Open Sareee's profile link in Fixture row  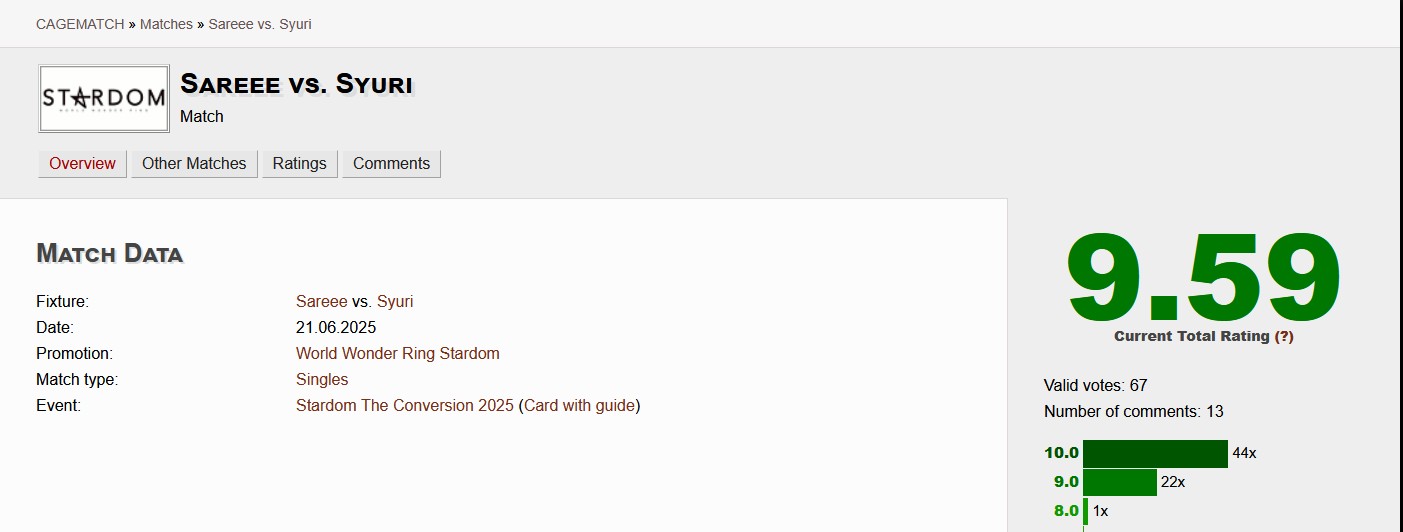[322, 301]
